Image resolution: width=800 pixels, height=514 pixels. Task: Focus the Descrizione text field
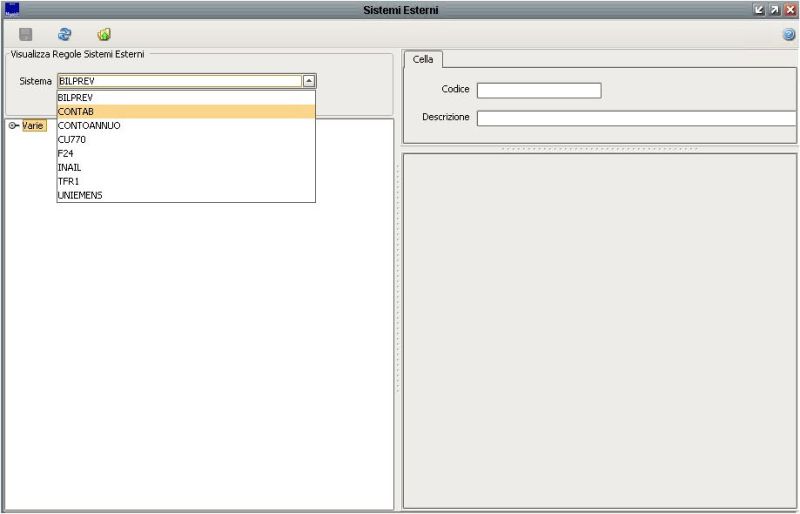tap(636, 118)
